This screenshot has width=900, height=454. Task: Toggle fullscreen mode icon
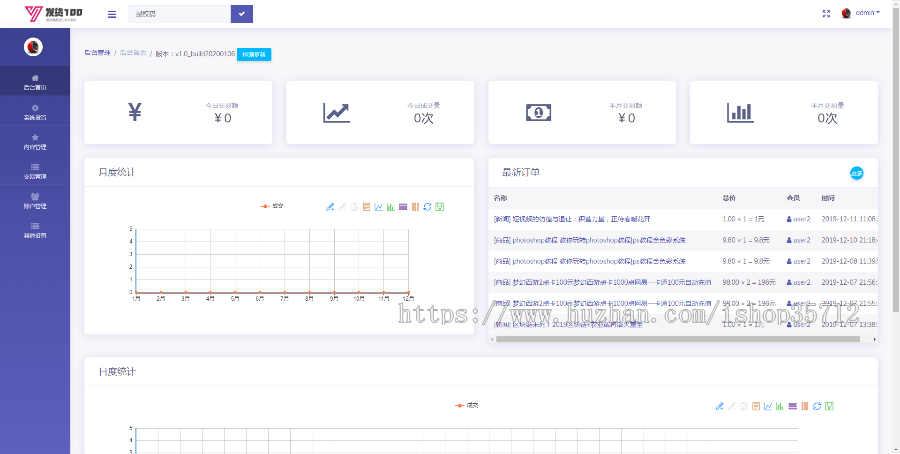[x=826, y=13]
